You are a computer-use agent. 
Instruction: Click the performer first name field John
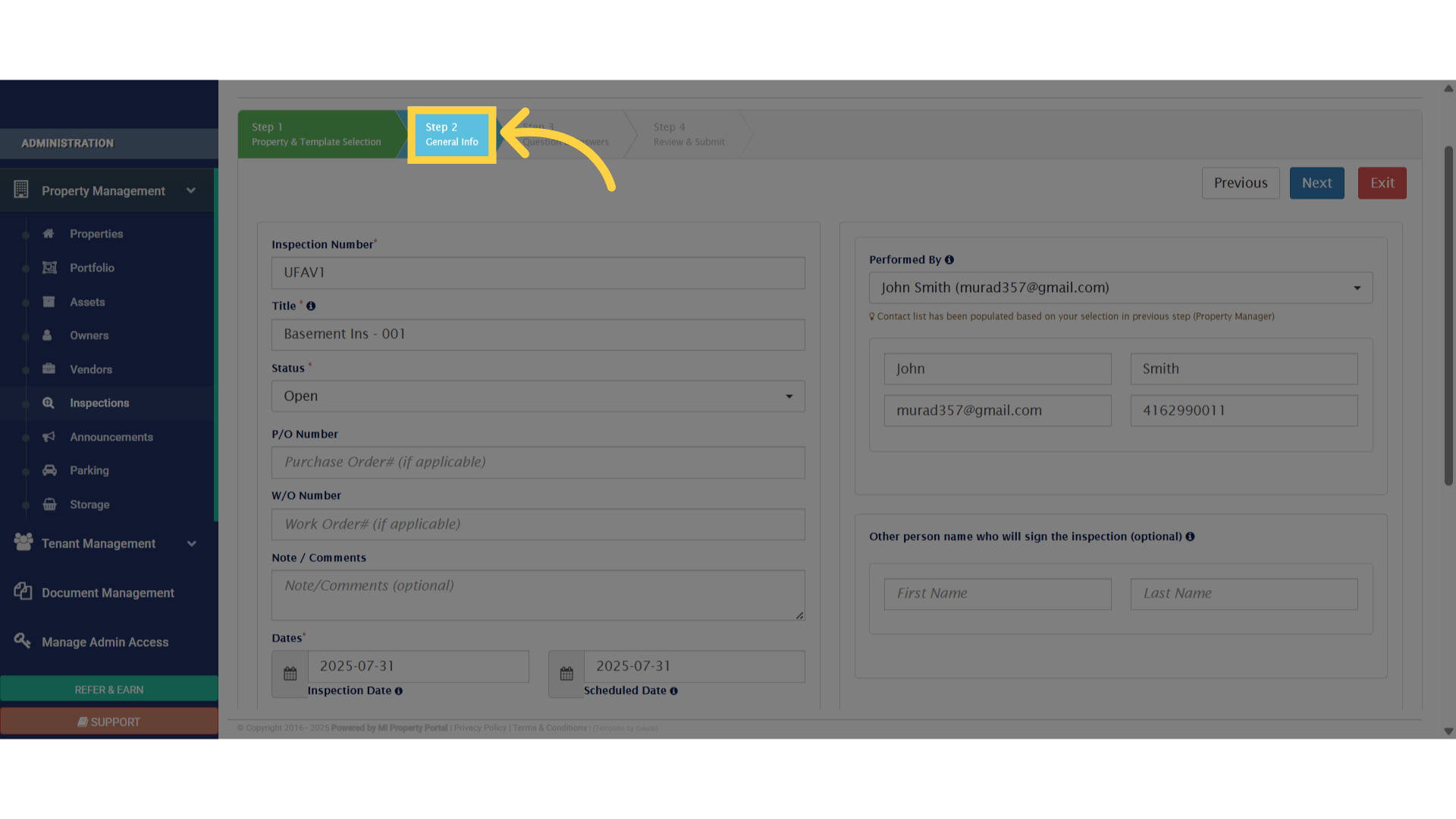[998, 369]
